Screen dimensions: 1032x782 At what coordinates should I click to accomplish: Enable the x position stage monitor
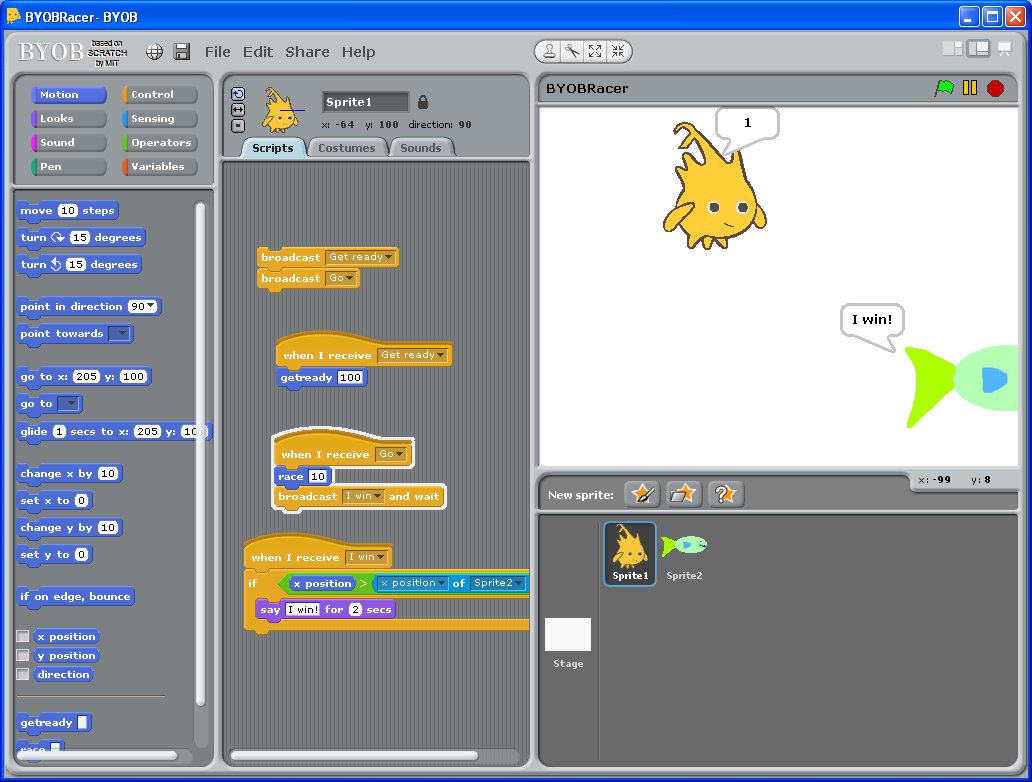click(23, 637)
